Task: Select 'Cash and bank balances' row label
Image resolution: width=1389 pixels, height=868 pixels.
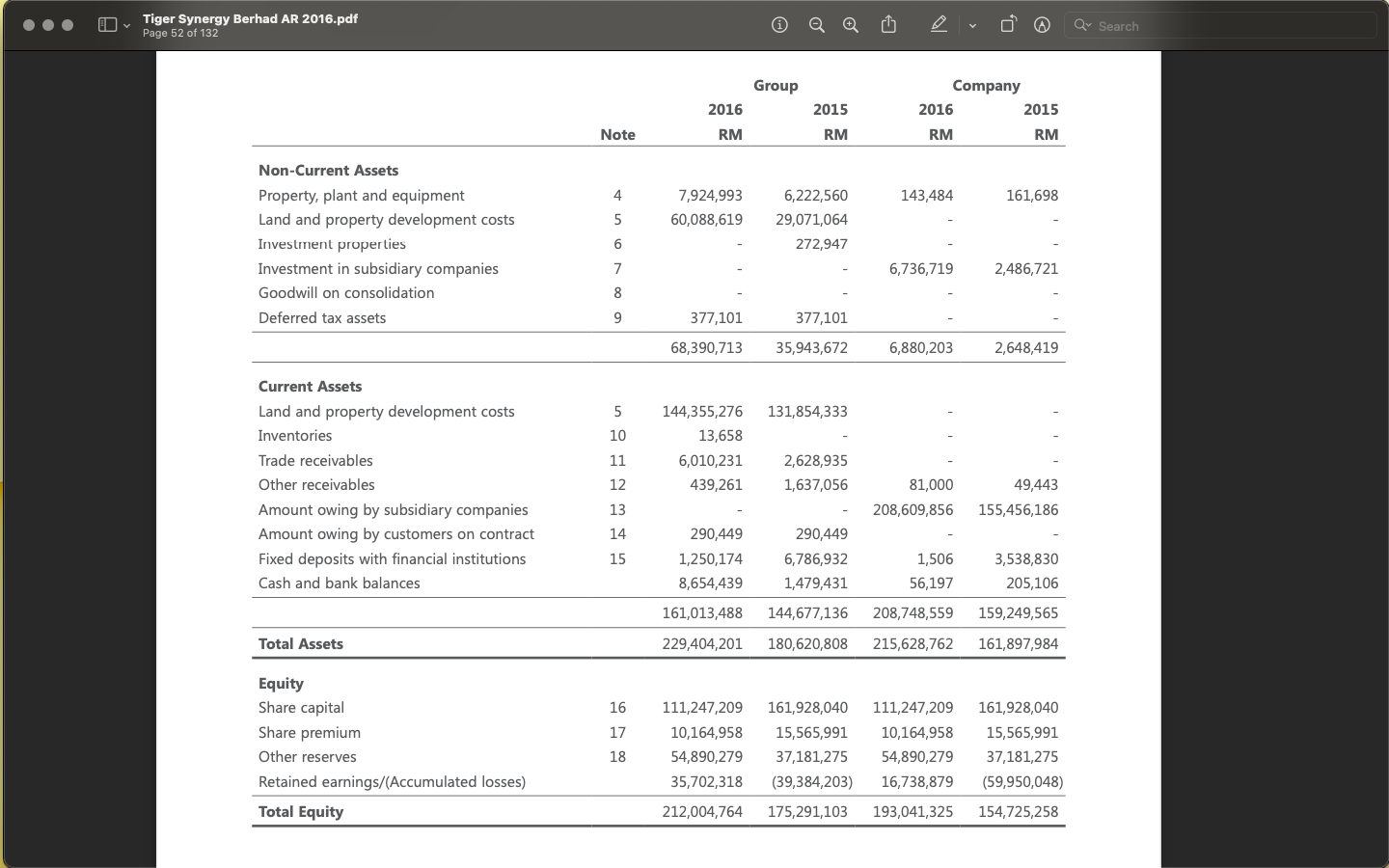Action: pos(340,583)
